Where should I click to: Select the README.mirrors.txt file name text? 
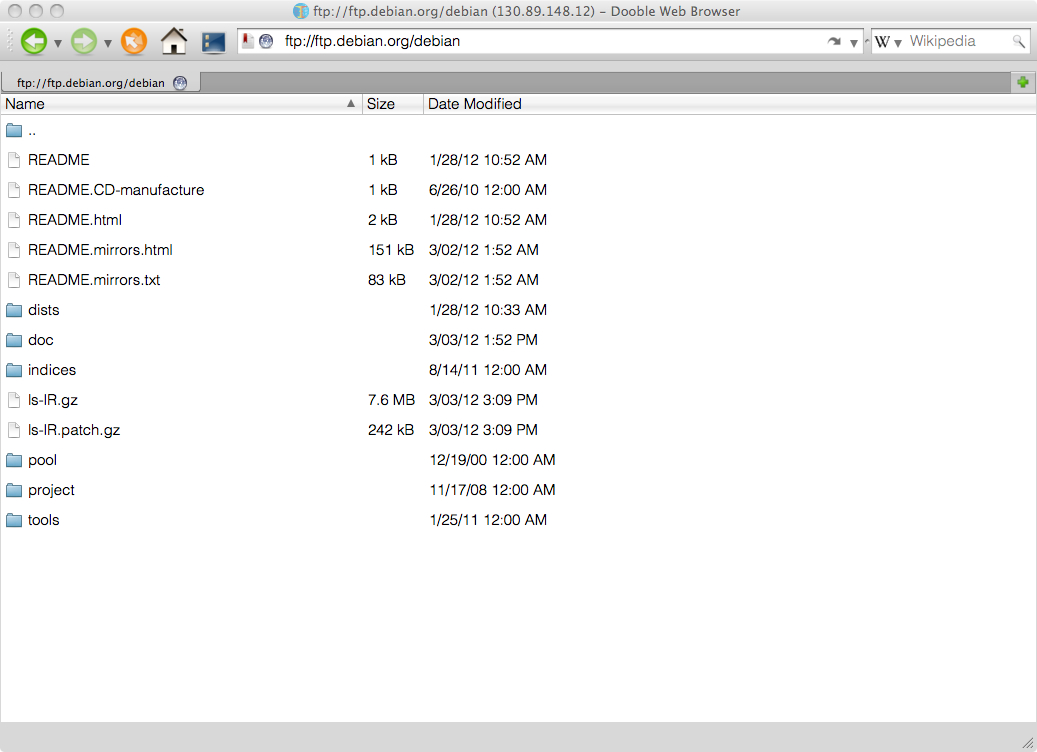click(94, 280)
